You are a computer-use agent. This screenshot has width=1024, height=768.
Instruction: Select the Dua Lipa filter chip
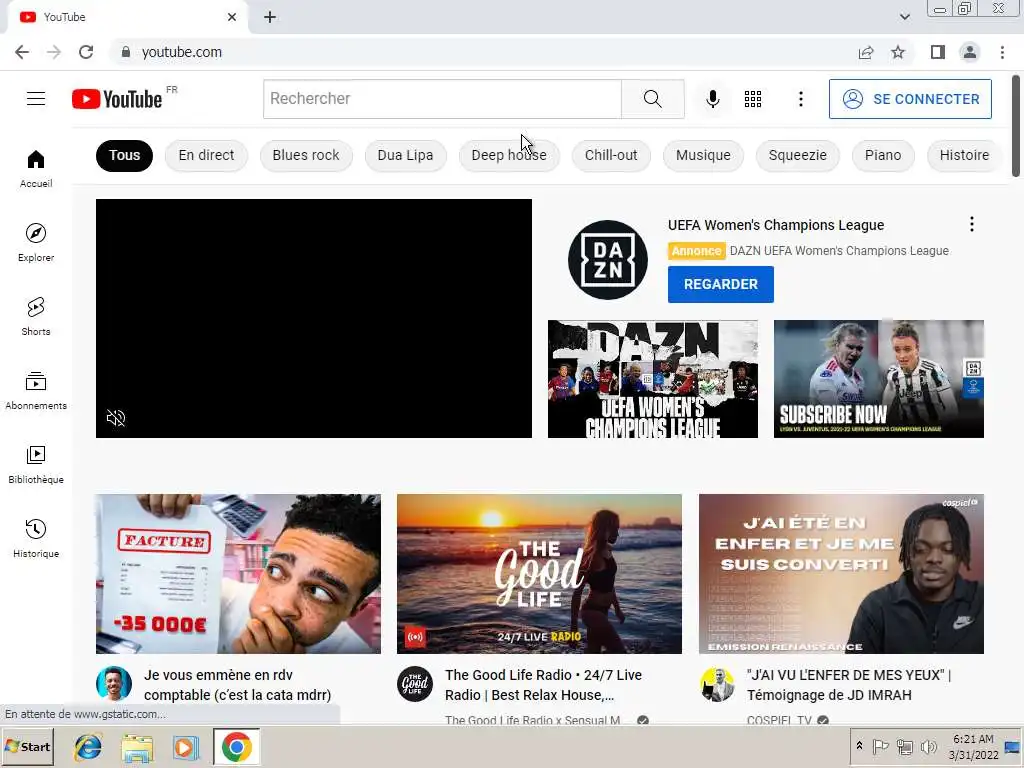(x=405, y=155)
